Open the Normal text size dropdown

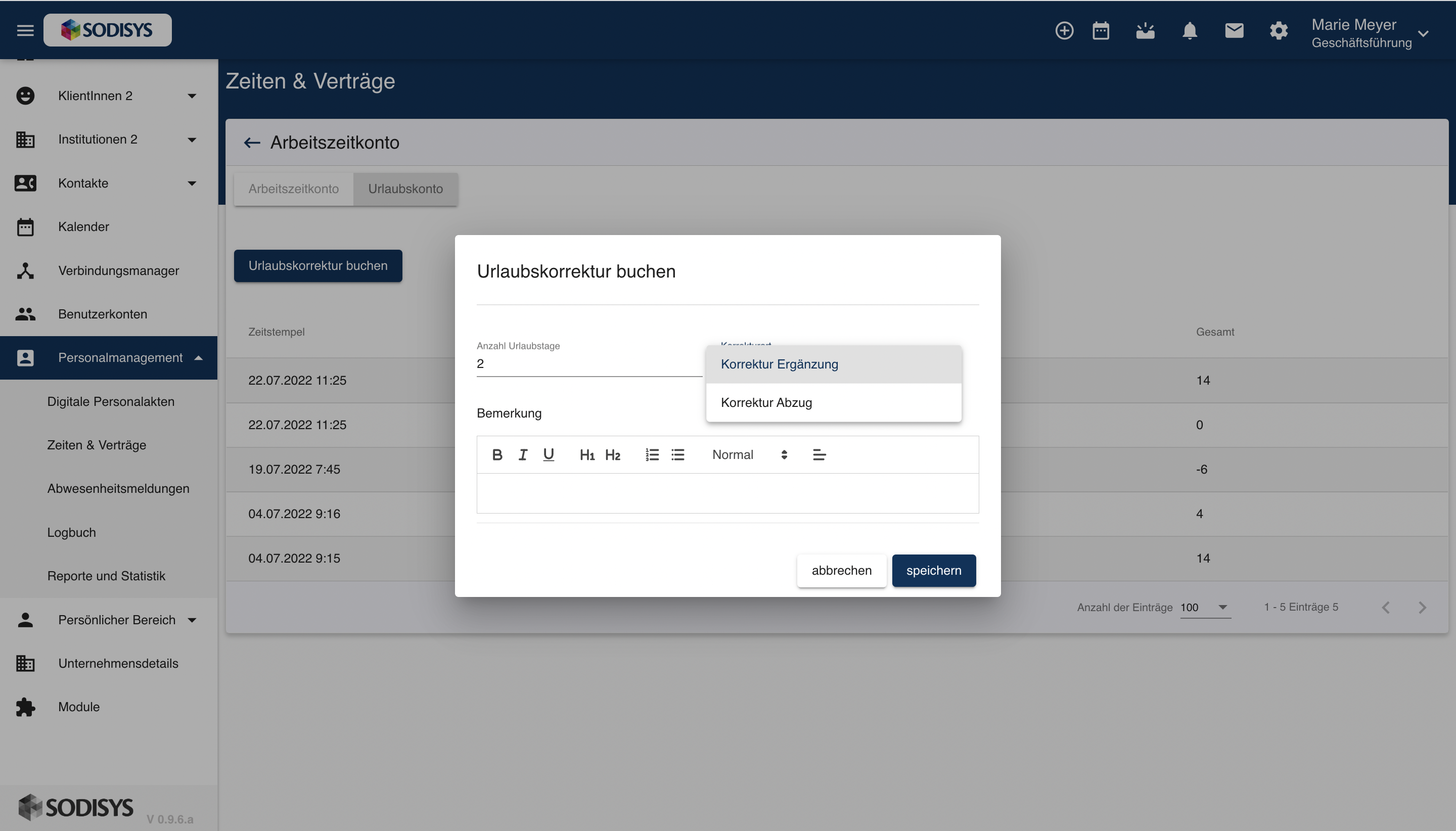(x=749, y=455)
